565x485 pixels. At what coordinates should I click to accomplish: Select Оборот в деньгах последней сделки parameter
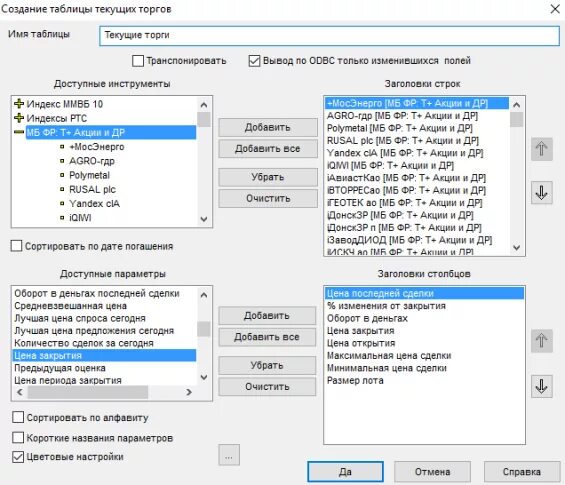pyautogui.click(x=104, y=294)
